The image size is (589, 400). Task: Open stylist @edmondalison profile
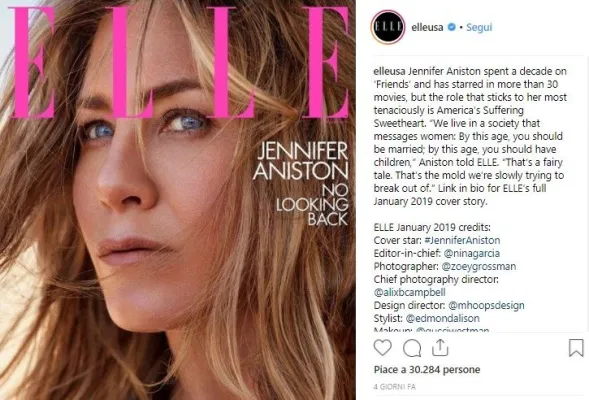point(443,318)
